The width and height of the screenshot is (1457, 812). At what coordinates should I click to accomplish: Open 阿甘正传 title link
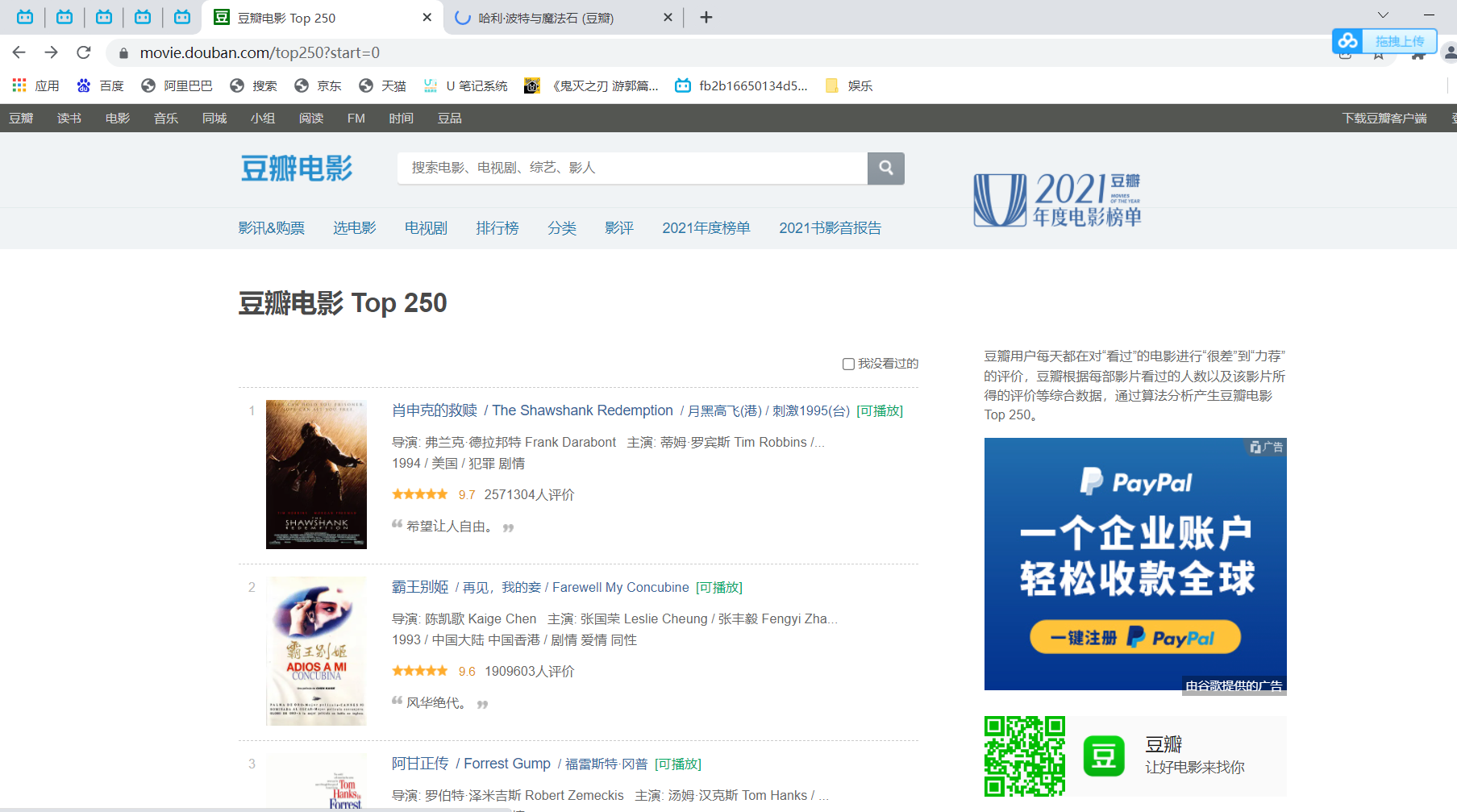click(420, 764)
